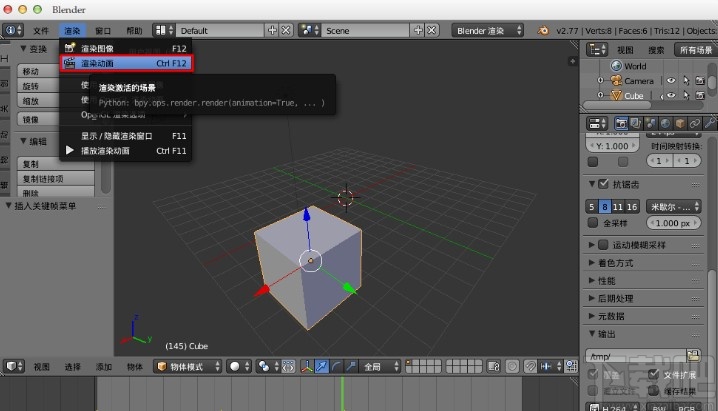This screenshot has height=411, width=718.
Task: Click the Scene name field
Action: (365, 31)
